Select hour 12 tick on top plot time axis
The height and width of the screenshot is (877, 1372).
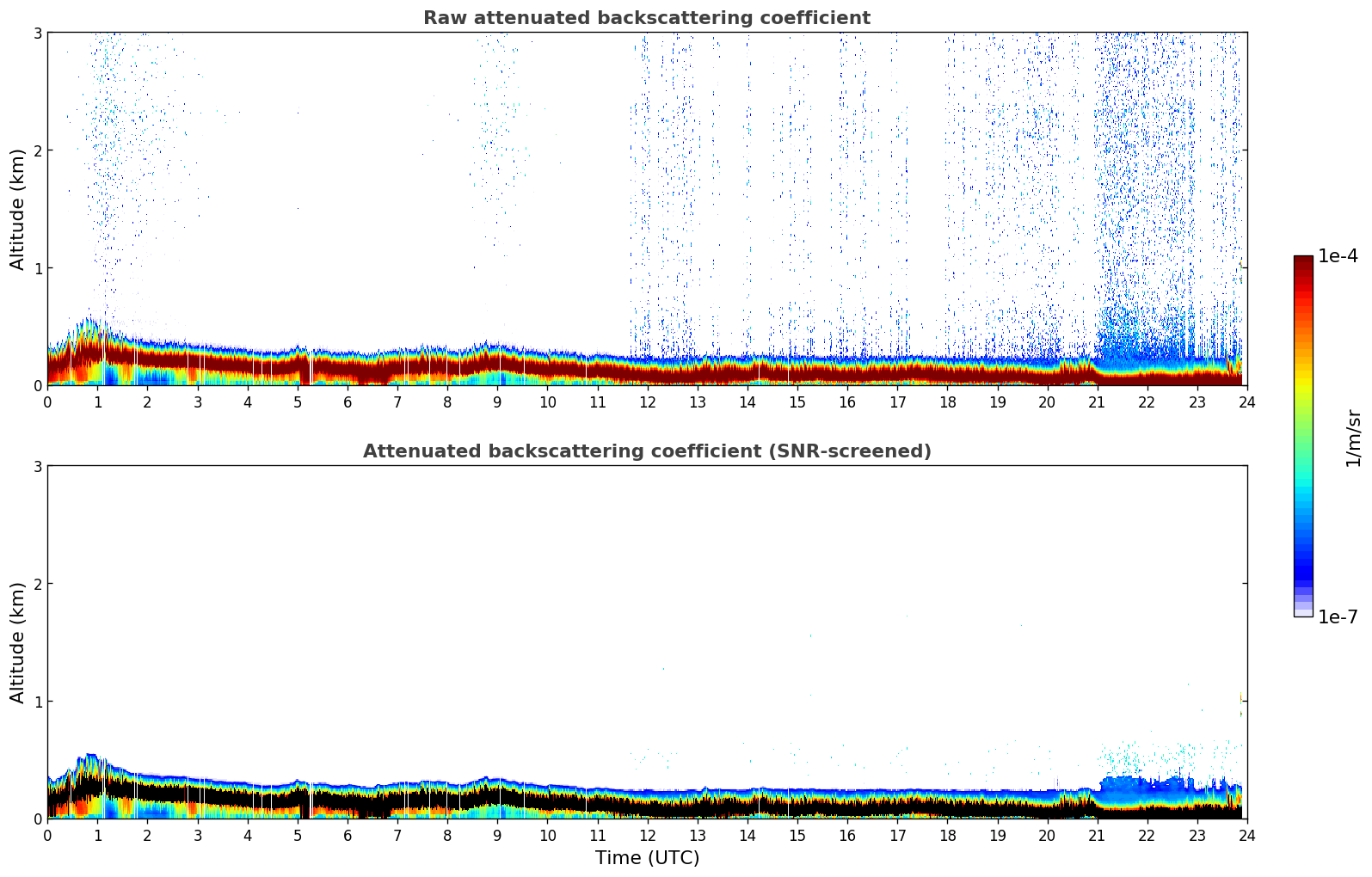[647, 402]
